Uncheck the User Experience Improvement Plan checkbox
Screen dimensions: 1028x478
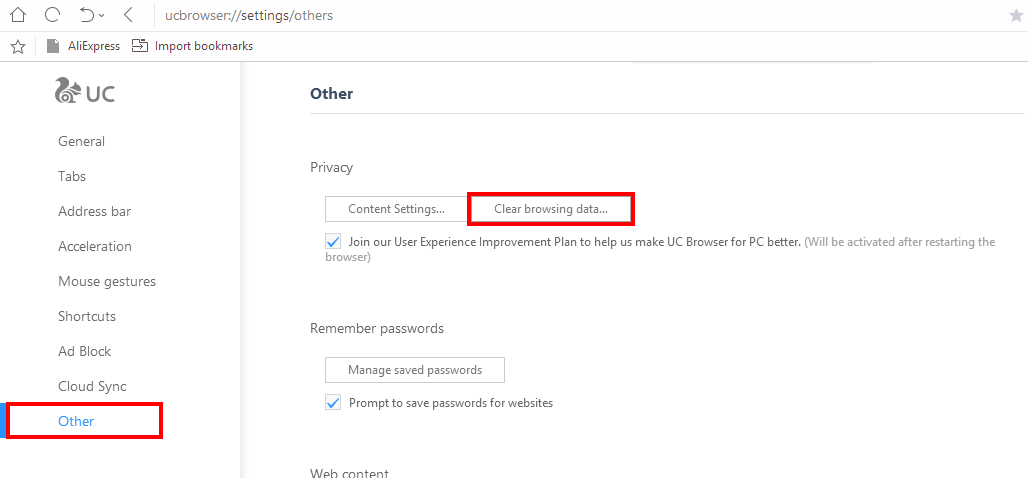click(333, 242)
